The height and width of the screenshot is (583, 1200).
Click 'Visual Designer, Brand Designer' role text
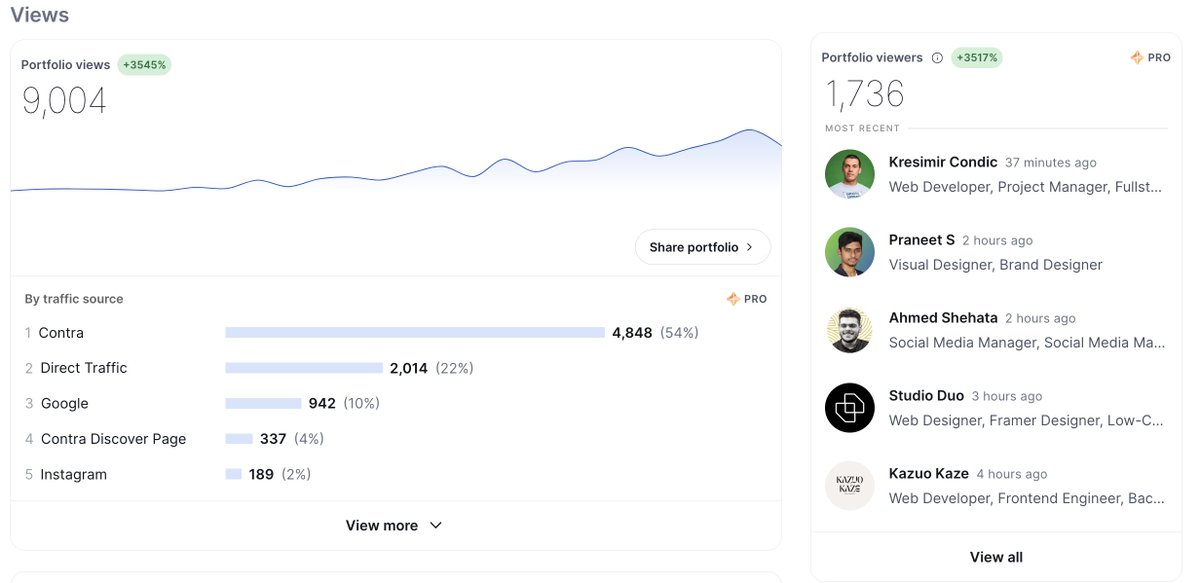click(995, 265)
